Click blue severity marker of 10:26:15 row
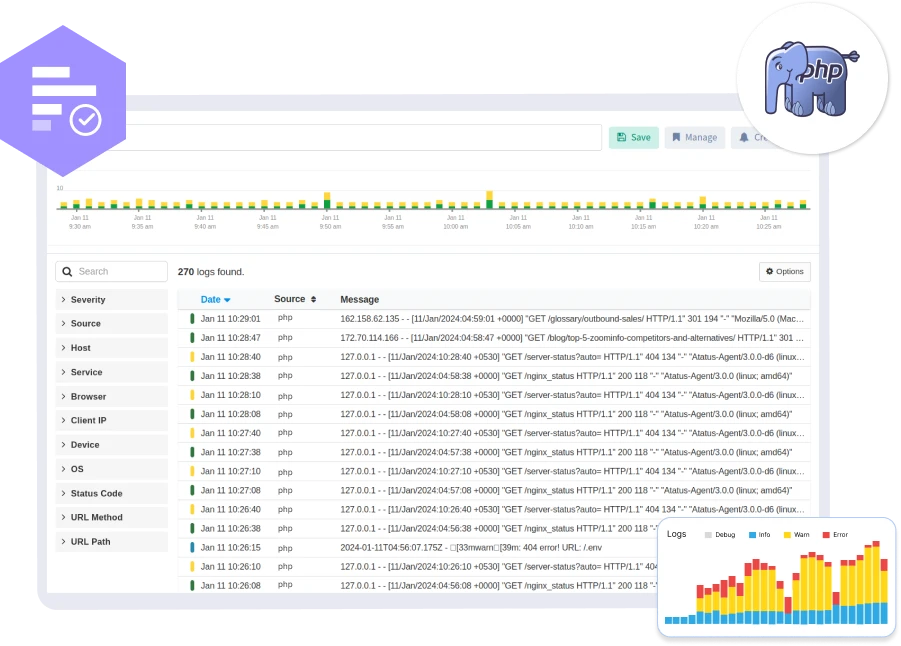 pyautogui.click(x=192, y=547)
